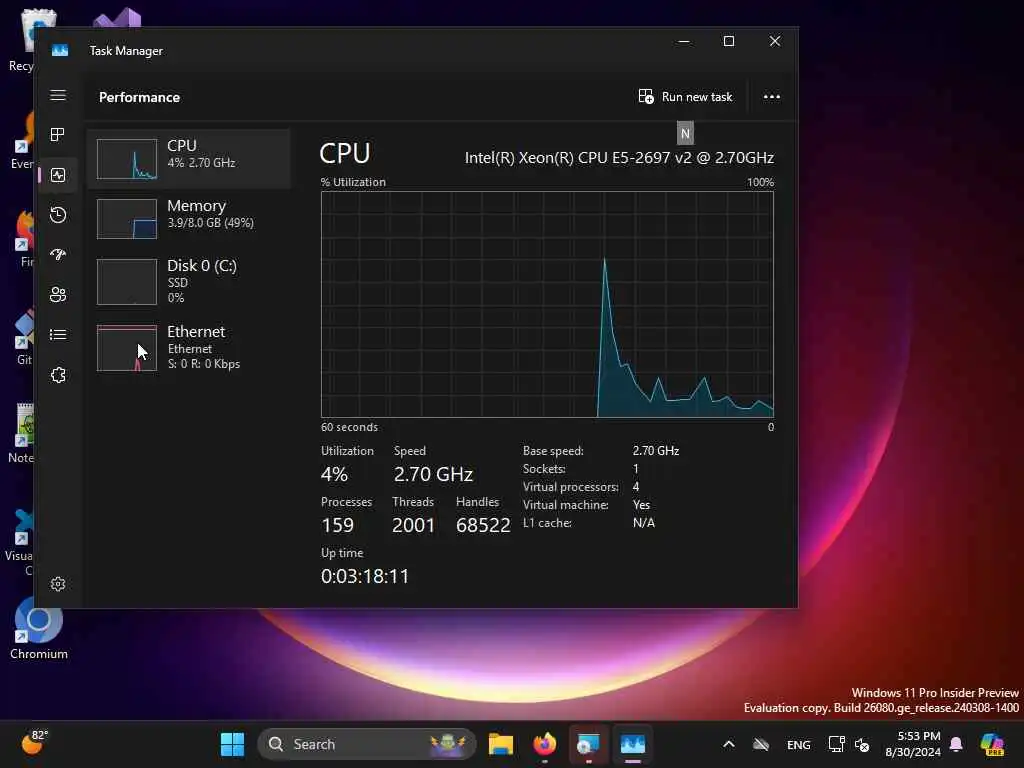Open the taskbar app left of Task Manager
This screenshot has width=1024, height=768.
point(588,744)
